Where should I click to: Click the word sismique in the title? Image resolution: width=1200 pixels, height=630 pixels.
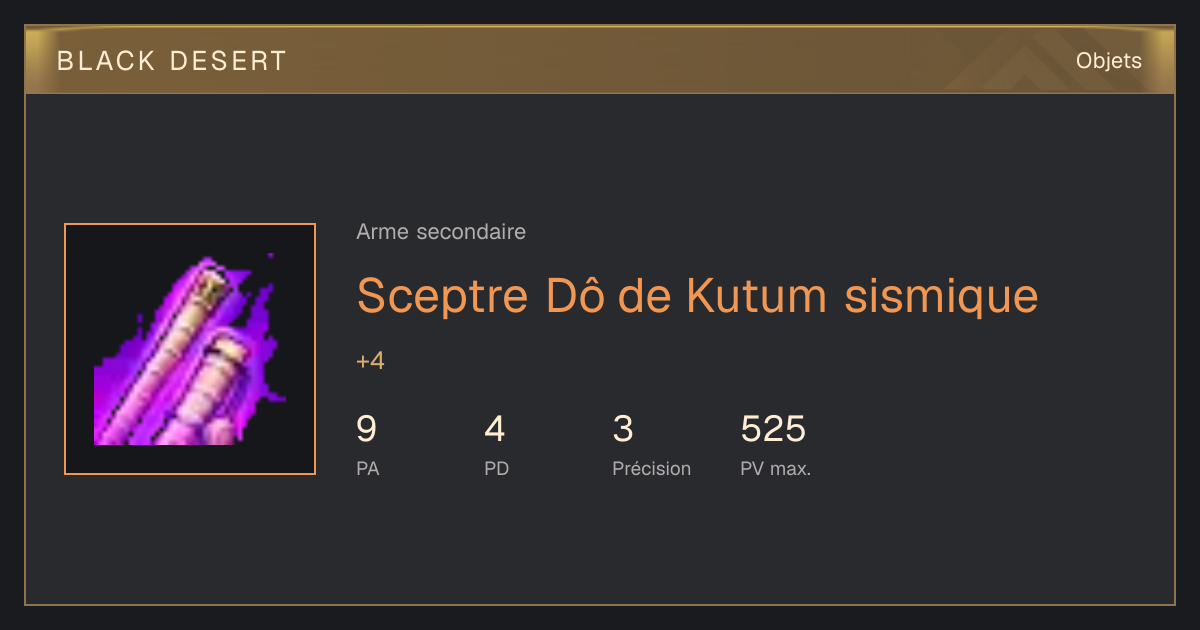click(942, 295)
